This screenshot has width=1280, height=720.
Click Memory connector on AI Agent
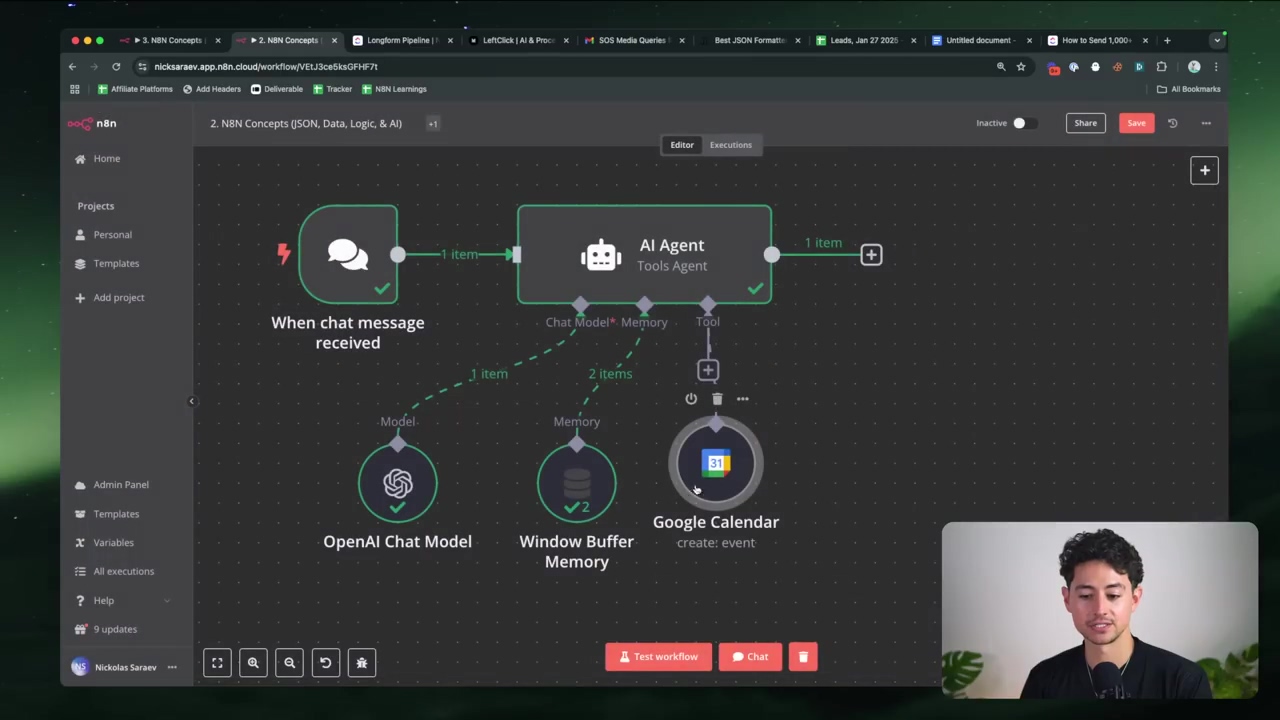pos(644,304)
